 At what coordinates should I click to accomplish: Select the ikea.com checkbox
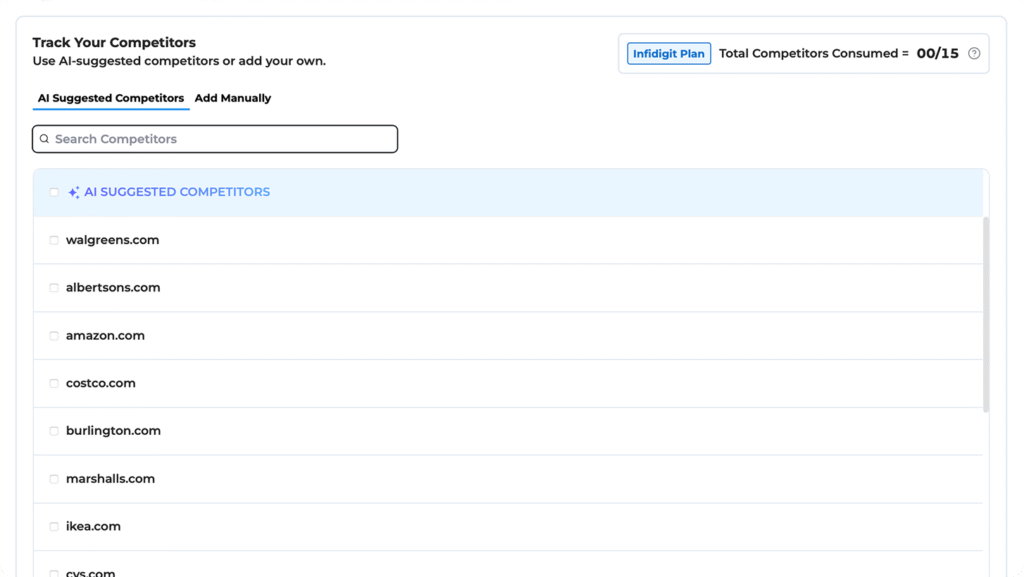pyautogui.click(x=54, y=526)
